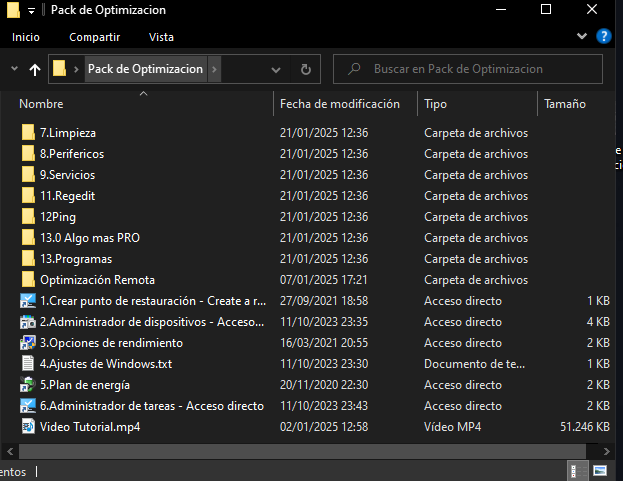The image size is (623, 481).
Task: Click the name '3.Opciones de rendimiento'
Action: (111, 343)
